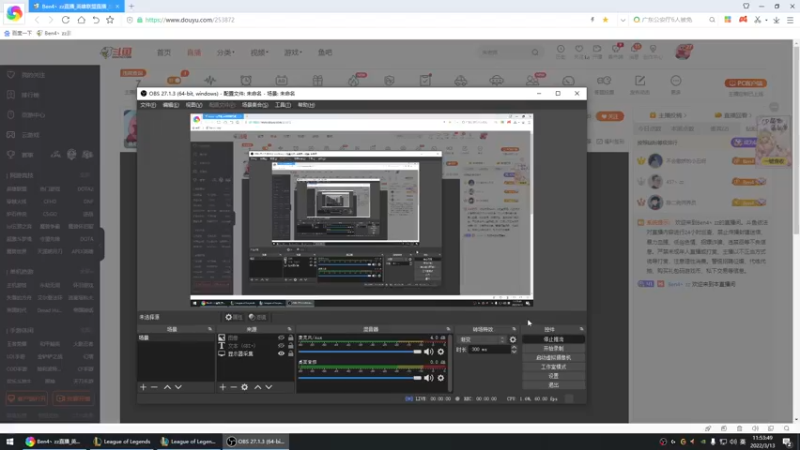Adjust microphone/Aux volume slider
The width and height of the screenshot is (800, 450).
(x=360, y=352)
